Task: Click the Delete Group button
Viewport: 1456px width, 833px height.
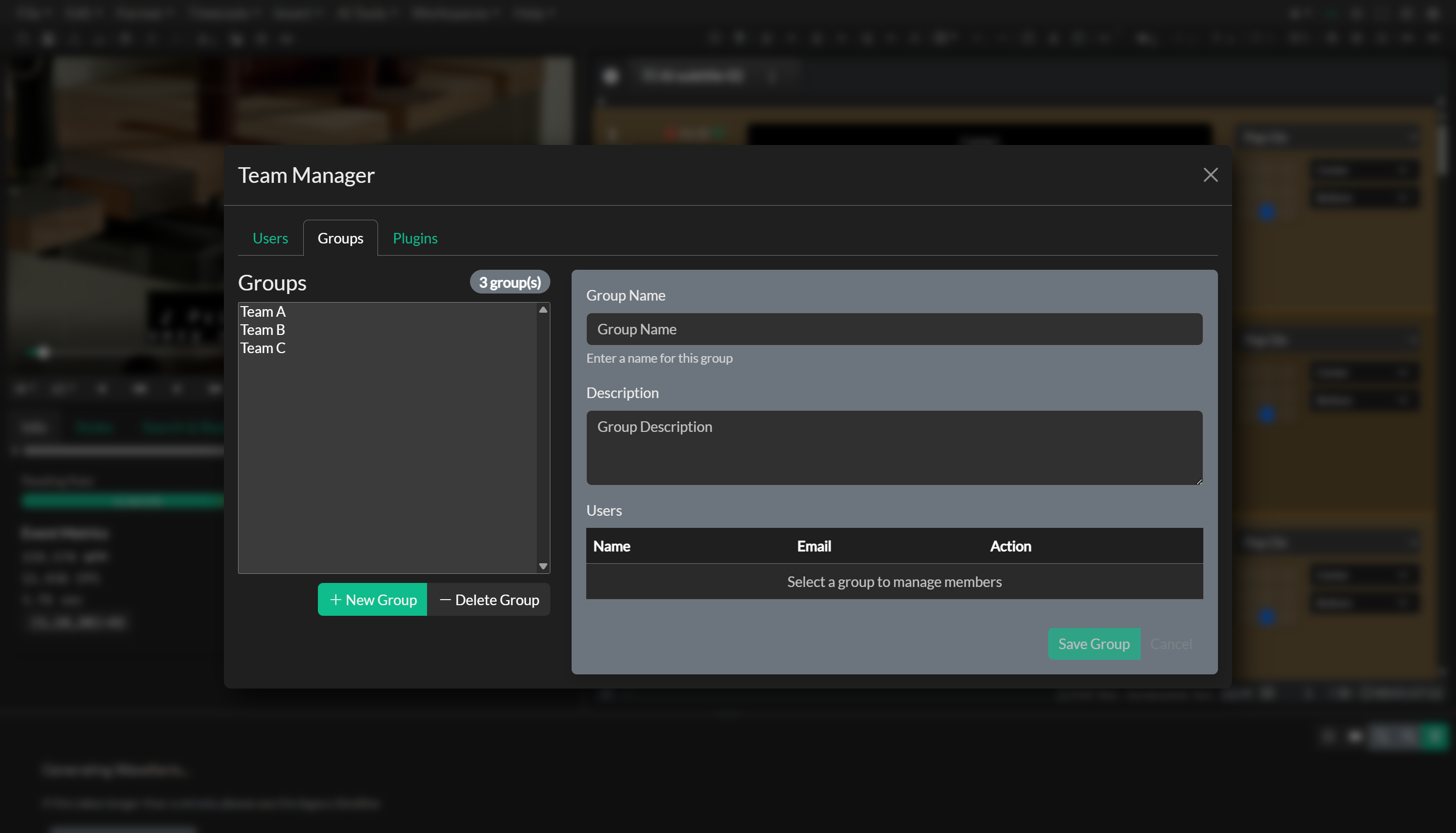Action: pyautogui.click(x=489, y=600)
